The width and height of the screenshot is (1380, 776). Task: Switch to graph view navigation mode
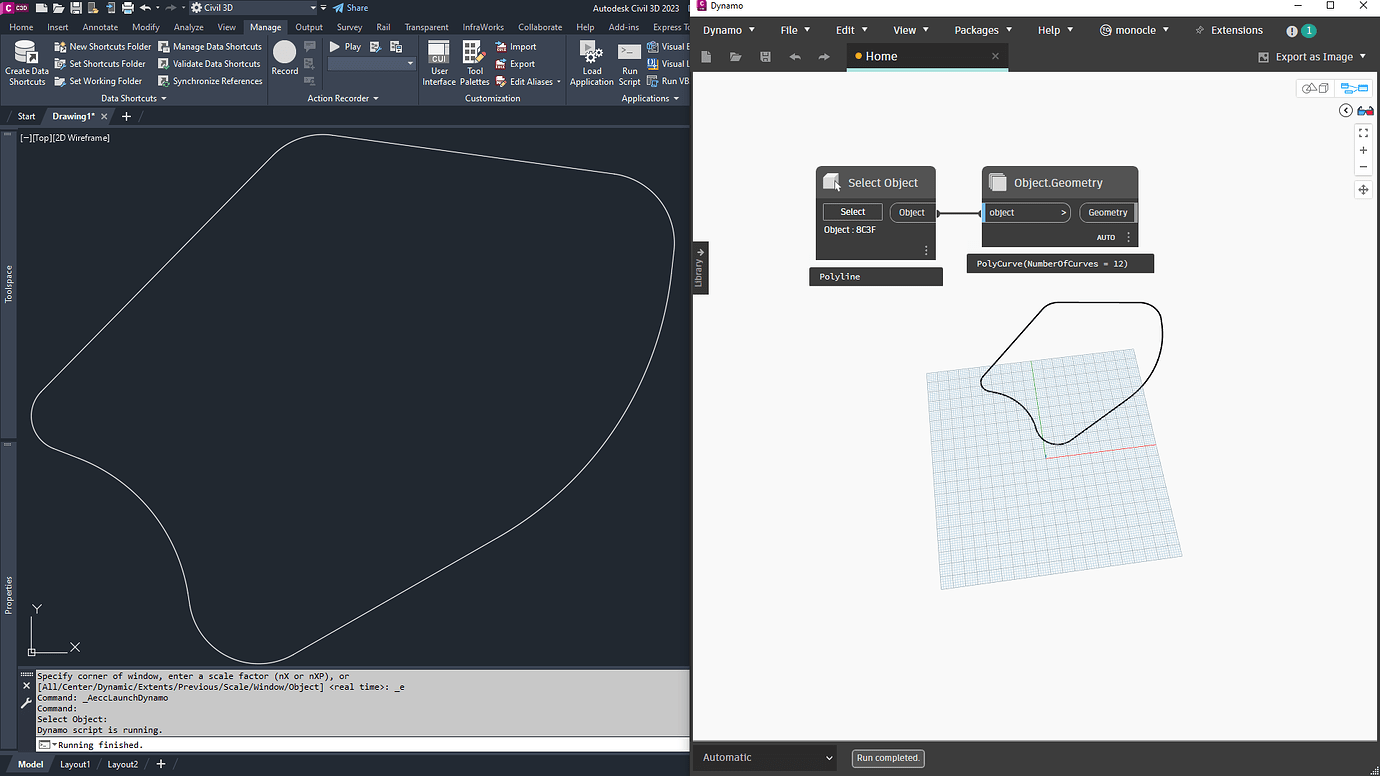[x=1354, y=89]
